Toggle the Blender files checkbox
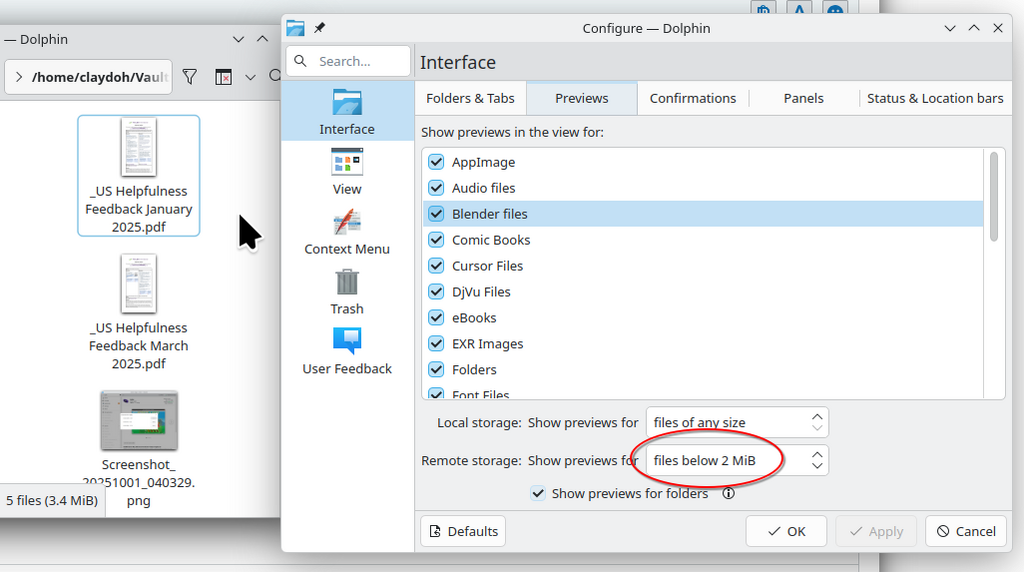Screen dimensions: 1024x572 [436, 214]
